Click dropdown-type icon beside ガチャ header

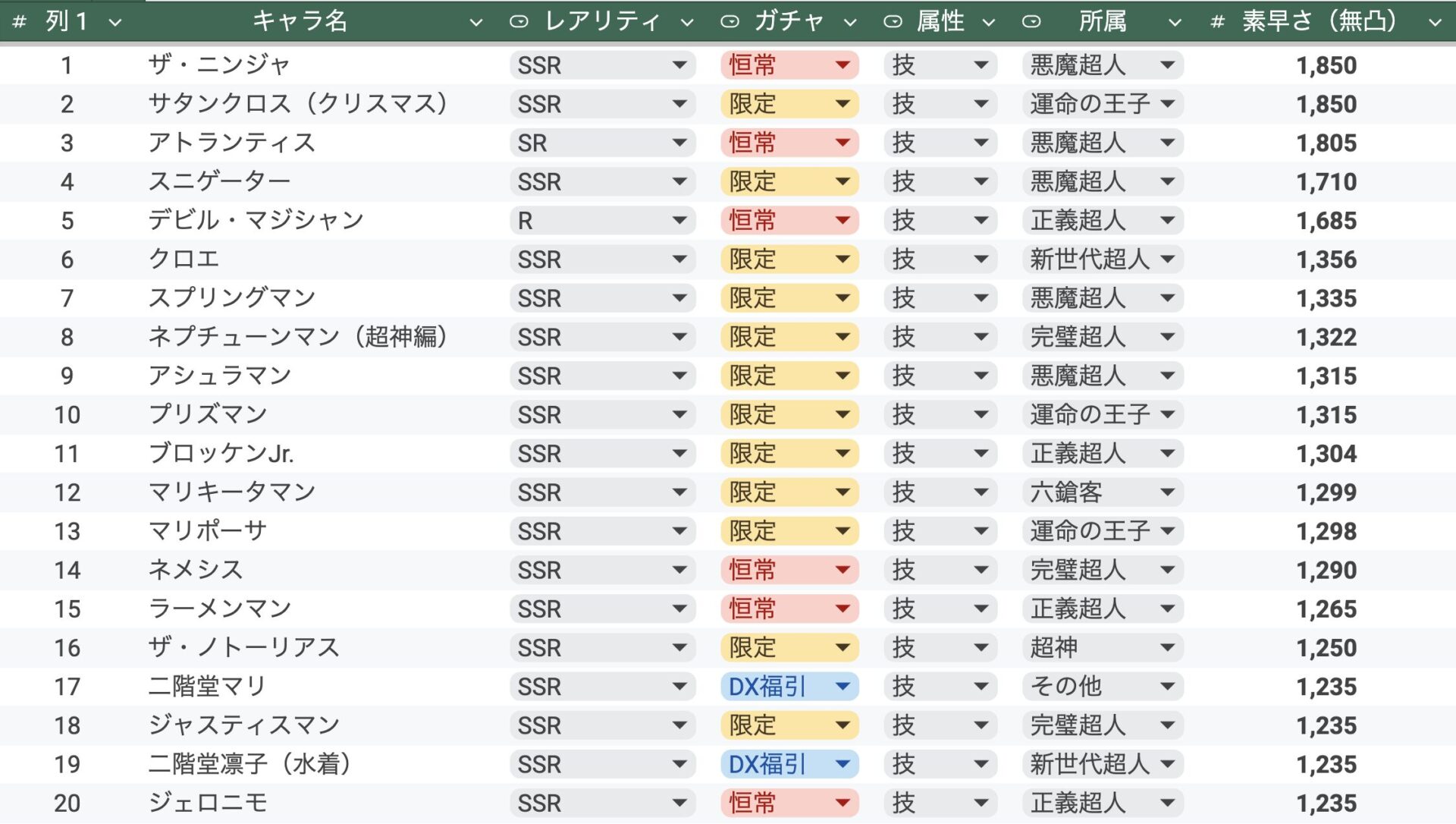tap(730, 22)
